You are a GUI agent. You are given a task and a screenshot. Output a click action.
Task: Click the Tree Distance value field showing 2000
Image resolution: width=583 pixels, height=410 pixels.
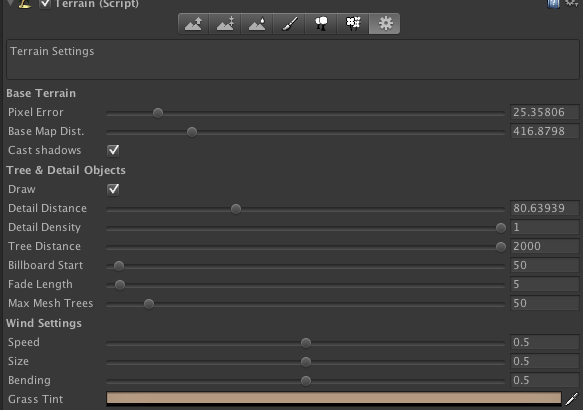tap(545, 246)
